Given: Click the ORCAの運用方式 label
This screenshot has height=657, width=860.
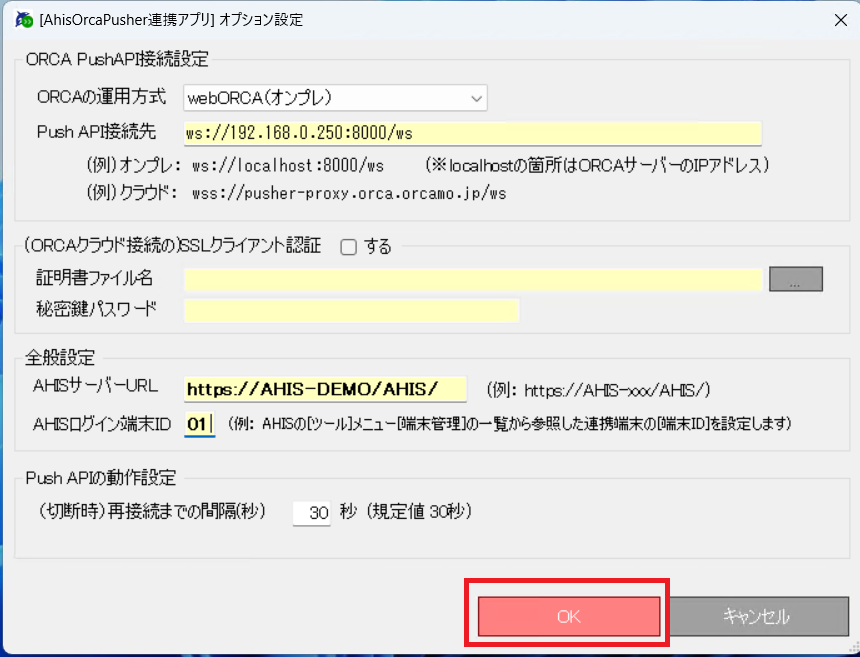Looking at the screenshot, I should click(x=101, y=98).
